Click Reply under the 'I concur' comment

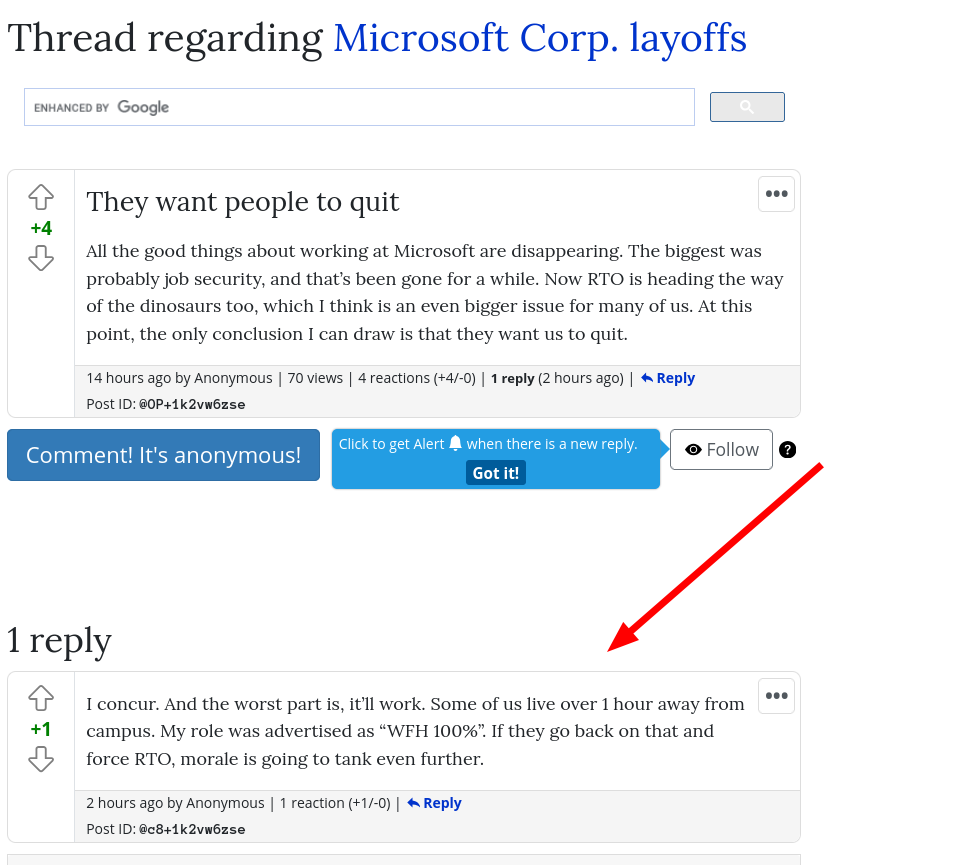434,803
